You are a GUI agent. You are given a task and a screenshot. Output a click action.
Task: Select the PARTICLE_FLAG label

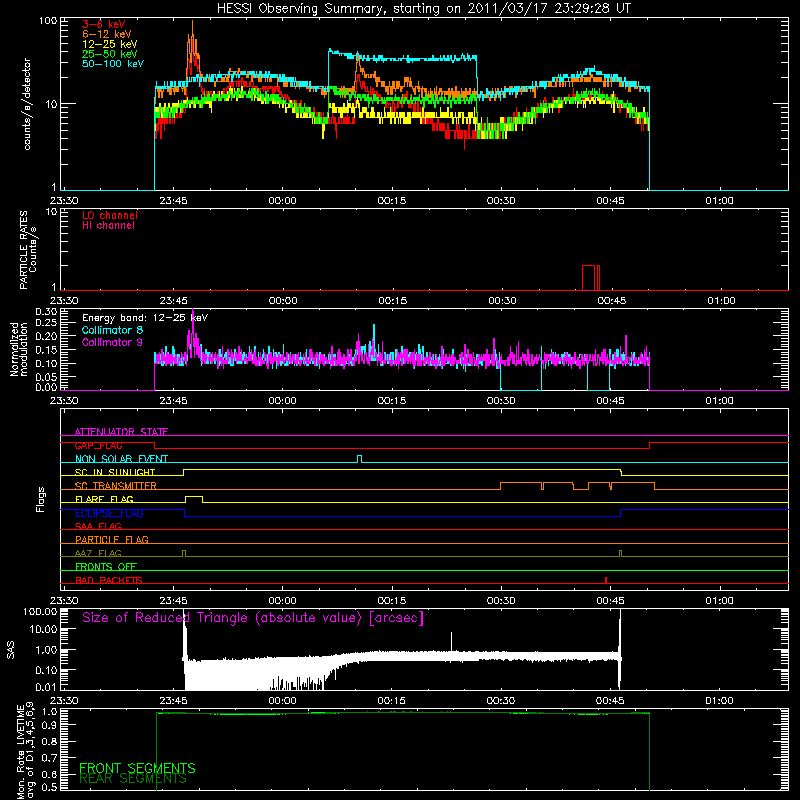point(112,539)
